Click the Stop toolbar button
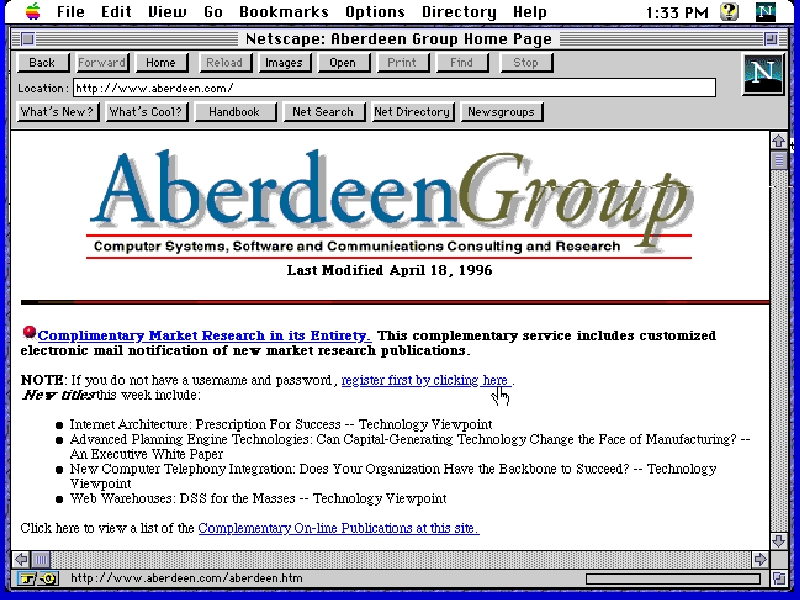800x600 pixels. click(526, 63)
